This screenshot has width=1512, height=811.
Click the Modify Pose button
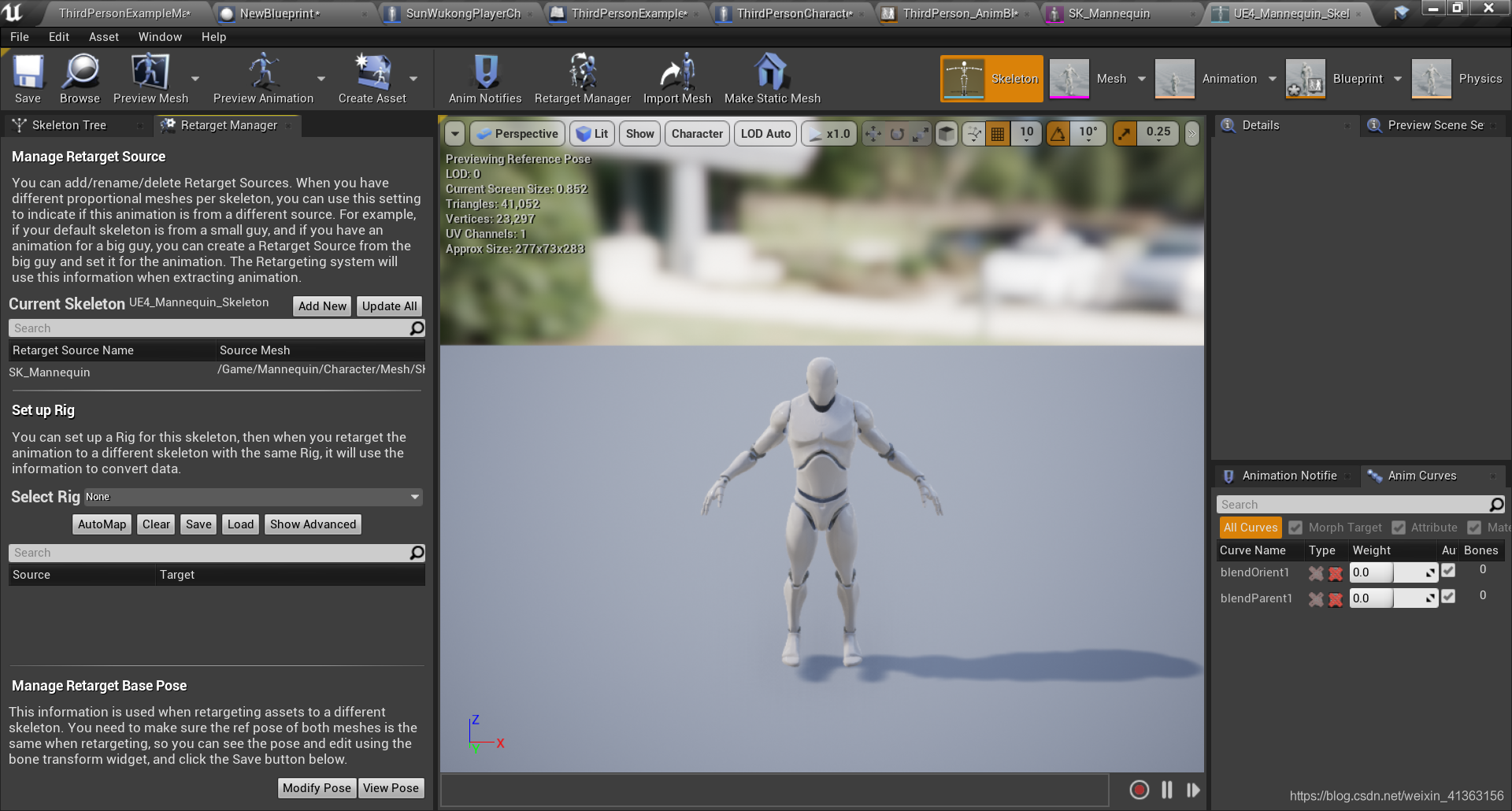click(x=317, y=788)
